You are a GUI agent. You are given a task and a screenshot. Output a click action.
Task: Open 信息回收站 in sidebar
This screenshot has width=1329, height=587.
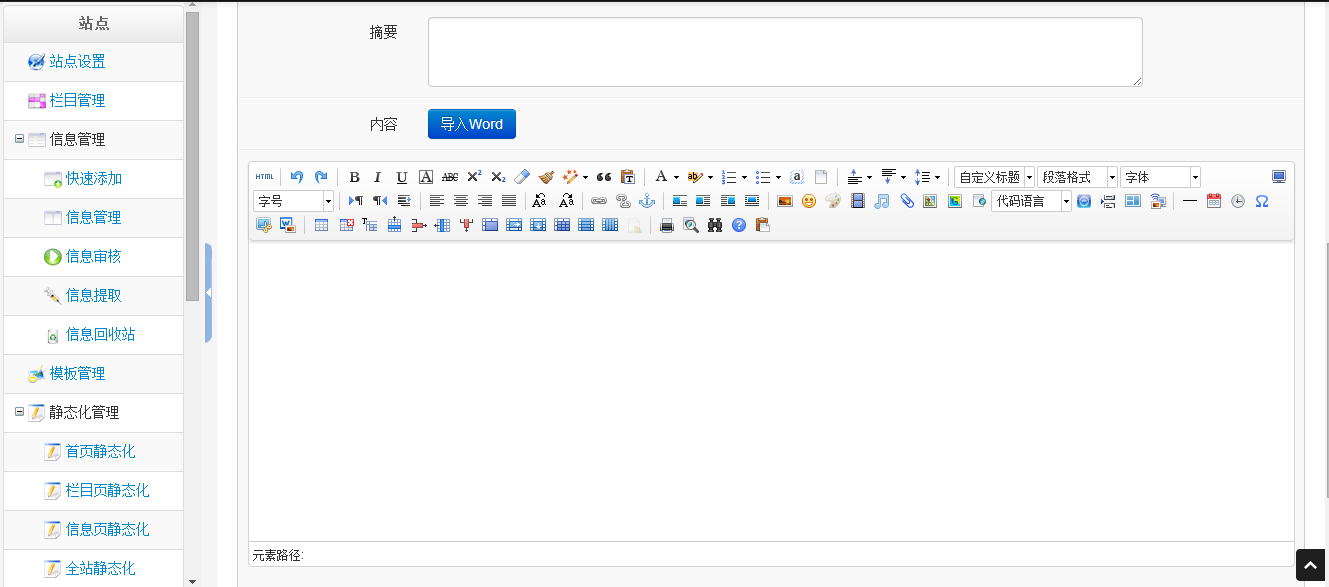[x=100, y=334]
